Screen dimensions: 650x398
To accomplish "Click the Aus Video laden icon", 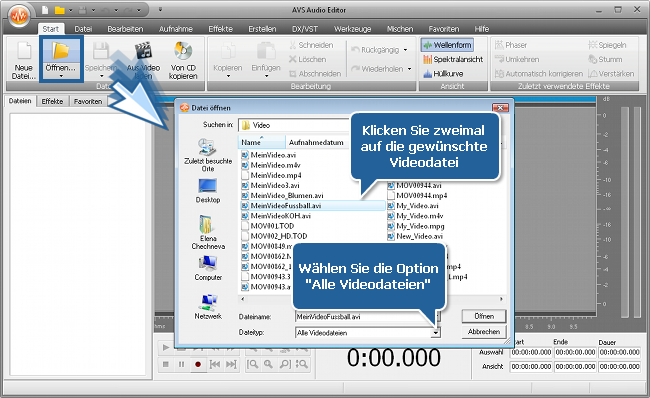I will click(143, 51).
